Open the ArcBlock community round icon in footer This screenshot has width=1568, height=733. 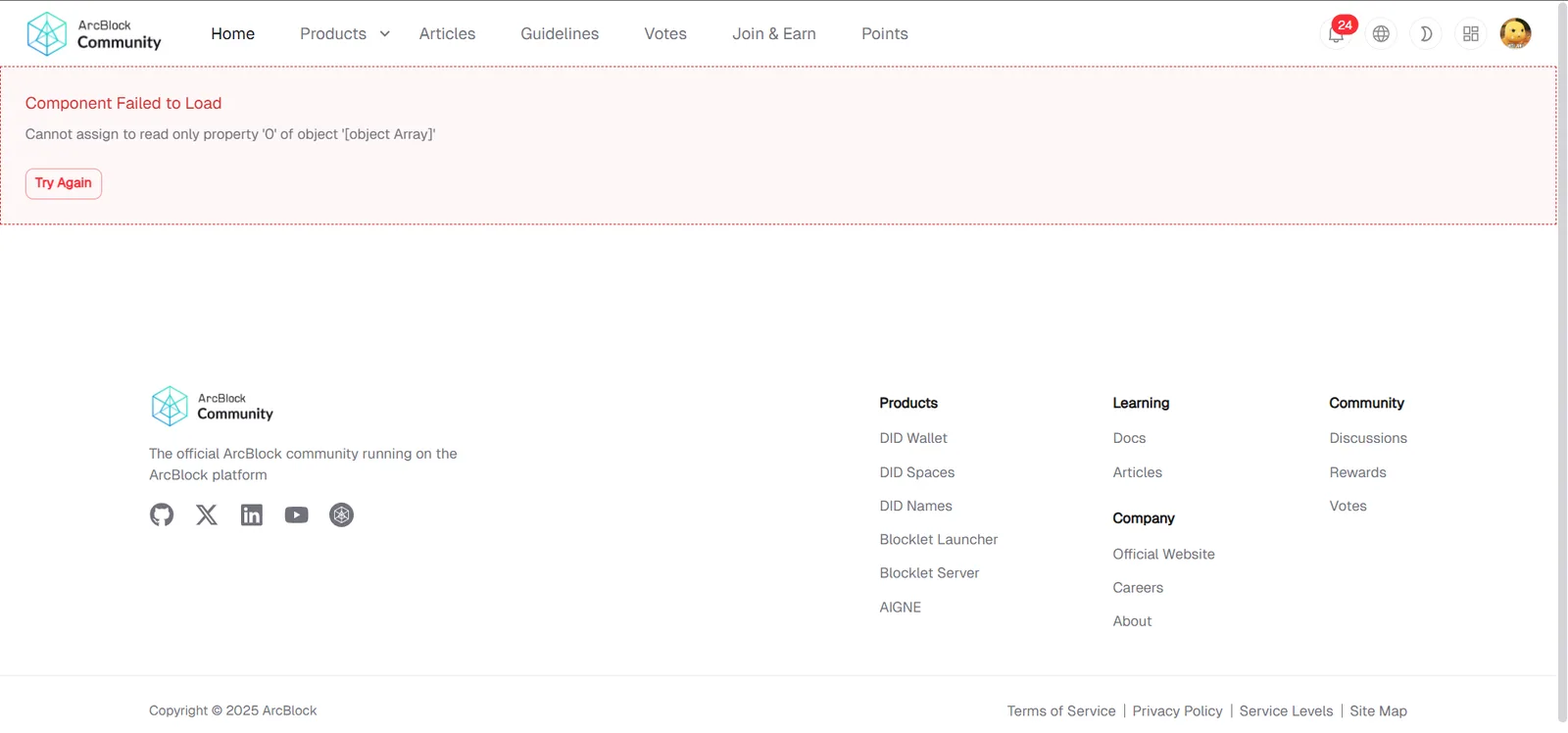pyautogui.click(x=342, y=514)
